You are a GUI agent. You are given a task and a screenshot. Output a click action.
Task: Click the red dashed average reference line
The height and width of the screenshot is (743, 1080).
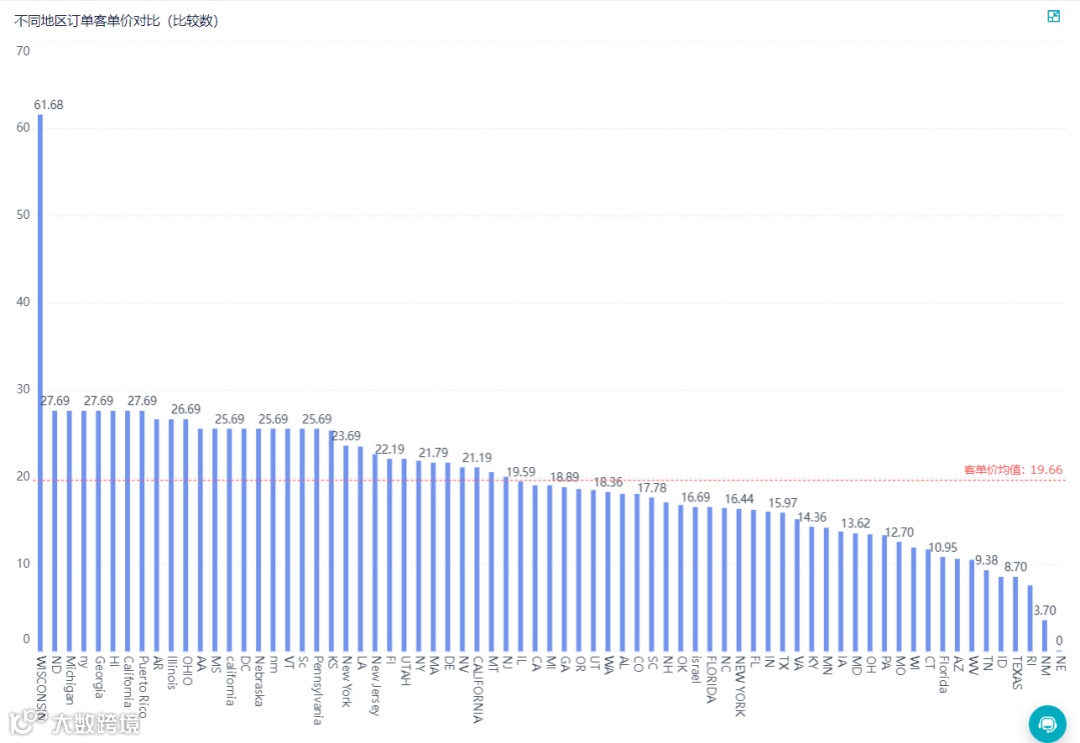pyautogui.click(x=551, y=480)
